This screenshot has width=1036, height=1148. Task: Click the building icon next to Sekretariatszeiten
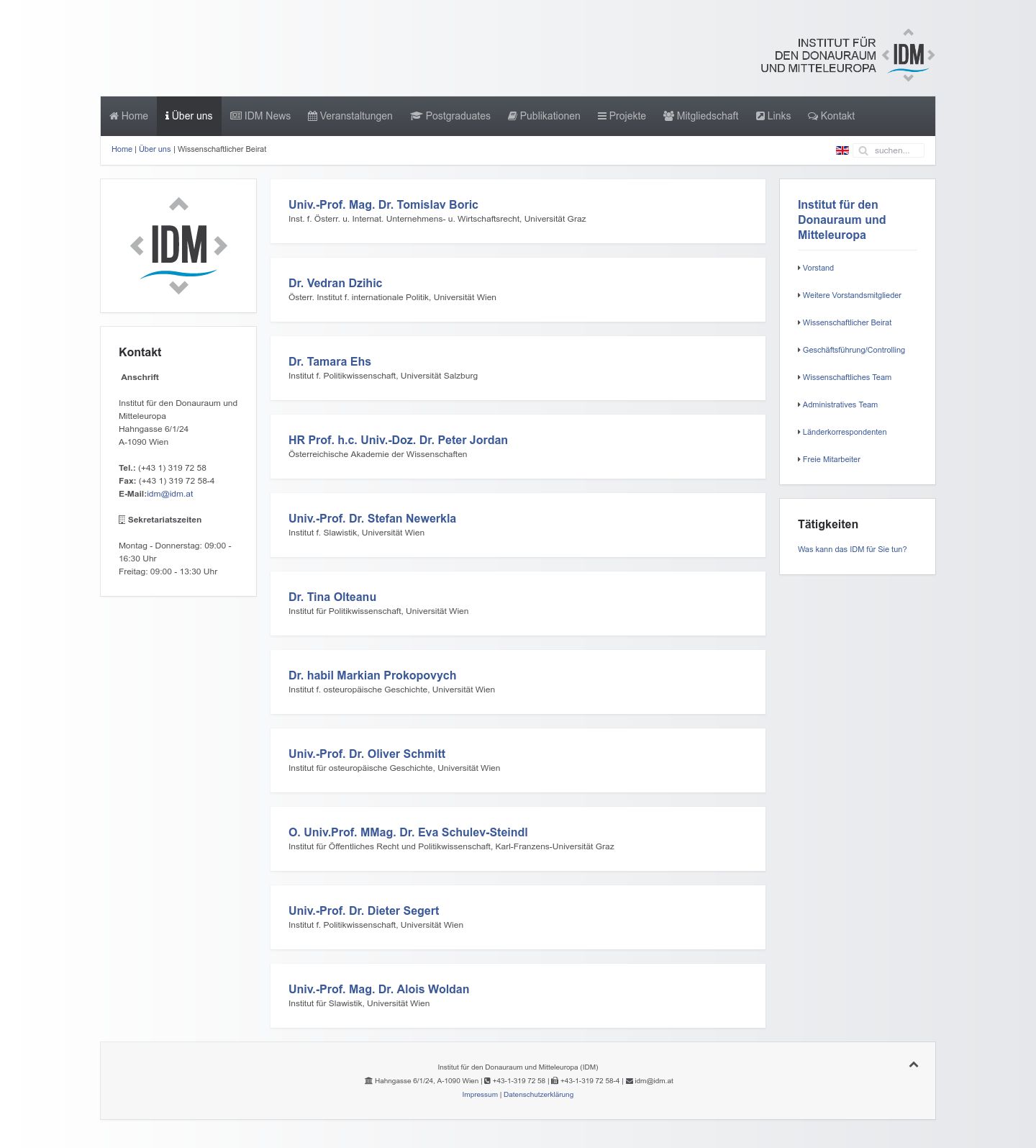[122, 520]
